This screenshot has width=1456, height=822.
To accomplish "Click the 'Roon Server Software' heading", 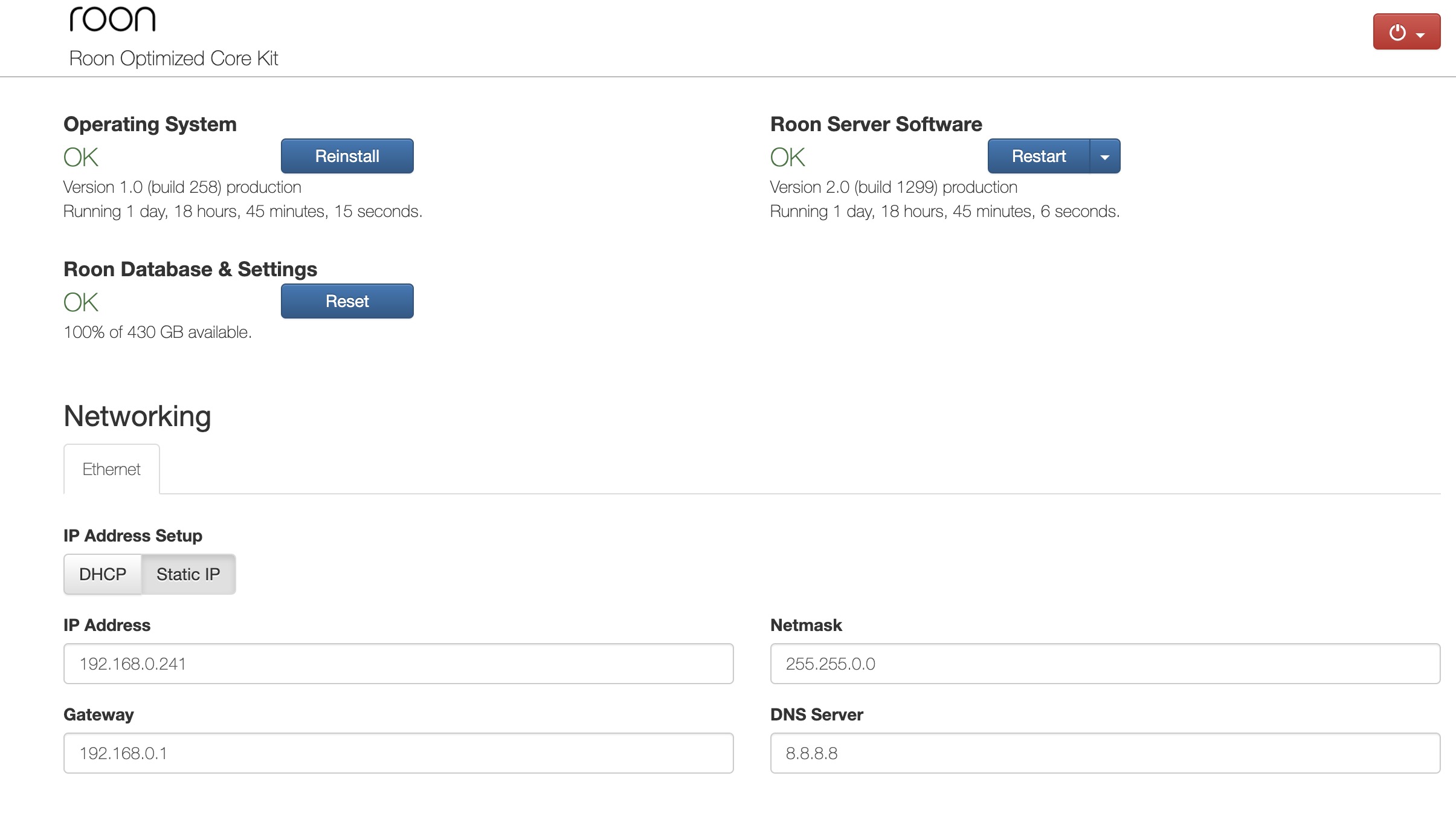I will coord(876,124).
